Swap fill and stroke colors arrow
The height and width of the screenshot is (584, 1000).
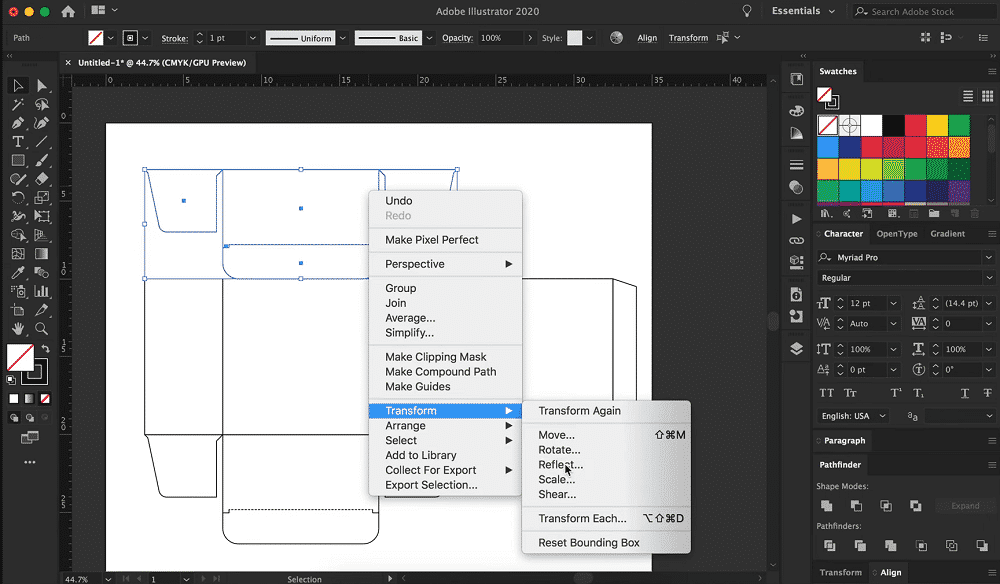click(46, 348)
